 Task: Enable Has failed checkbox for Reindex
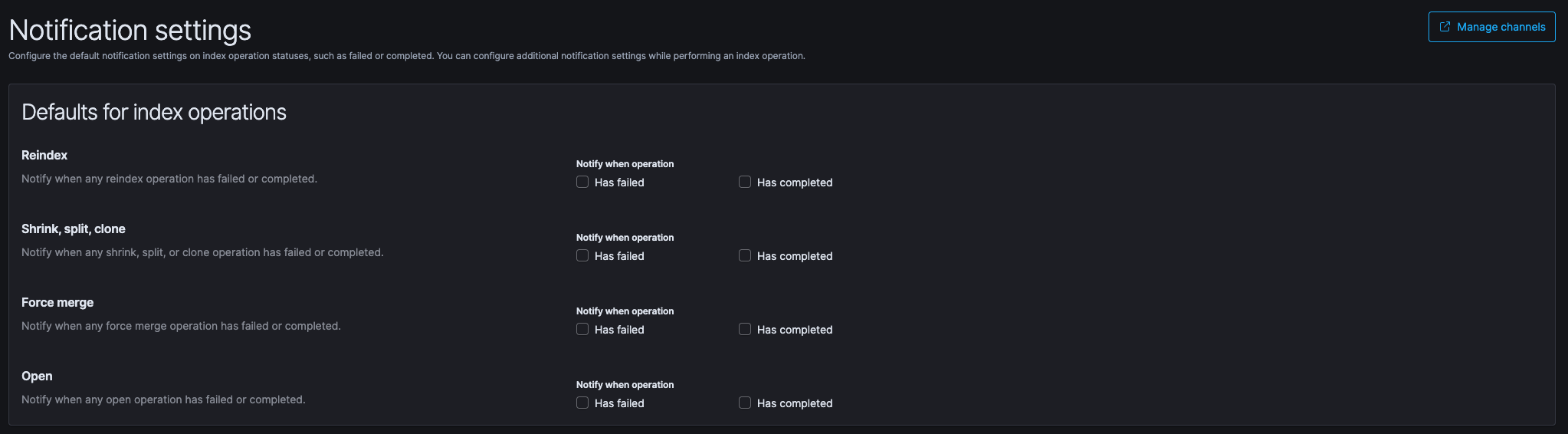(582, 182)
